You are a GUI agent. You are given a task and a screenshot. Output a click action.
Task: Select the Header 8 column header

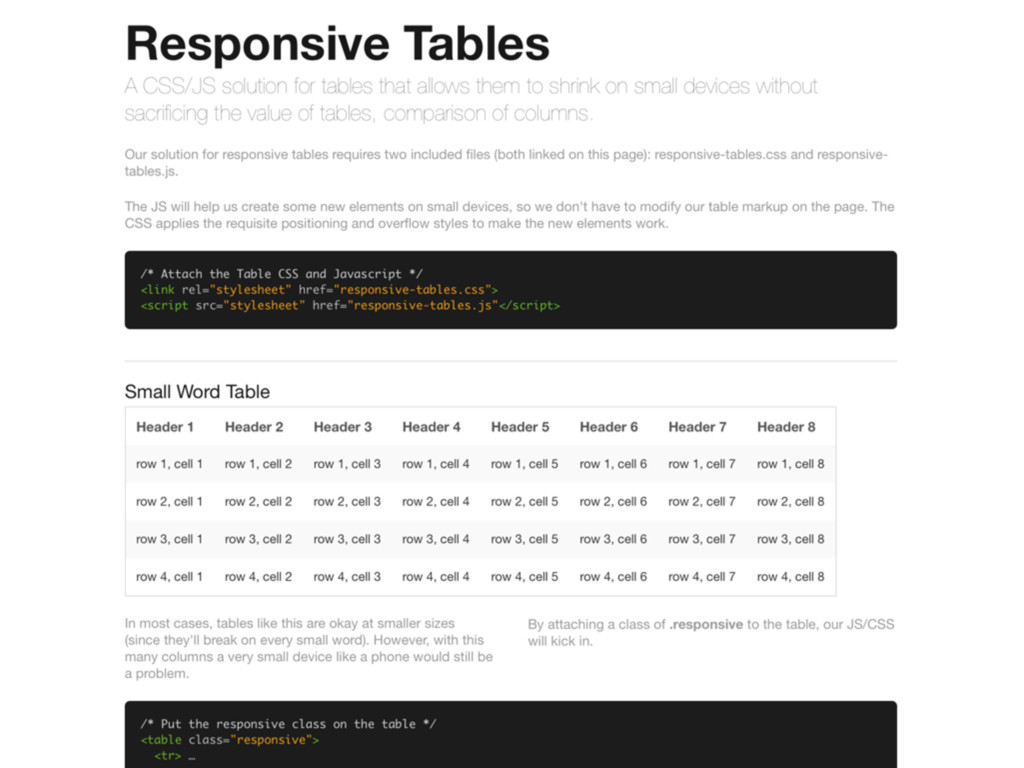(786, 427)
